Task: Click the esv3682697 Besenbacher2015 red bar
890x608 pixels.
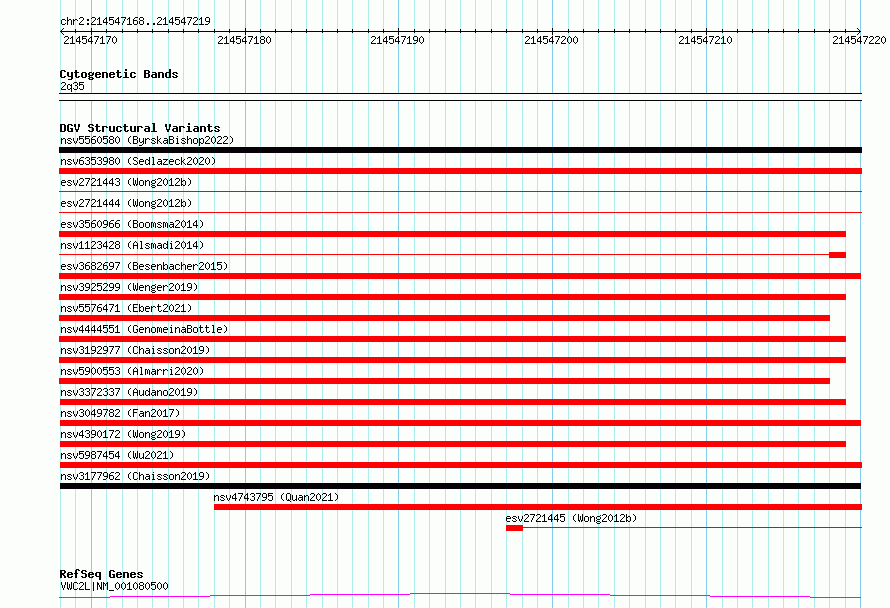Action: [460, 276]
